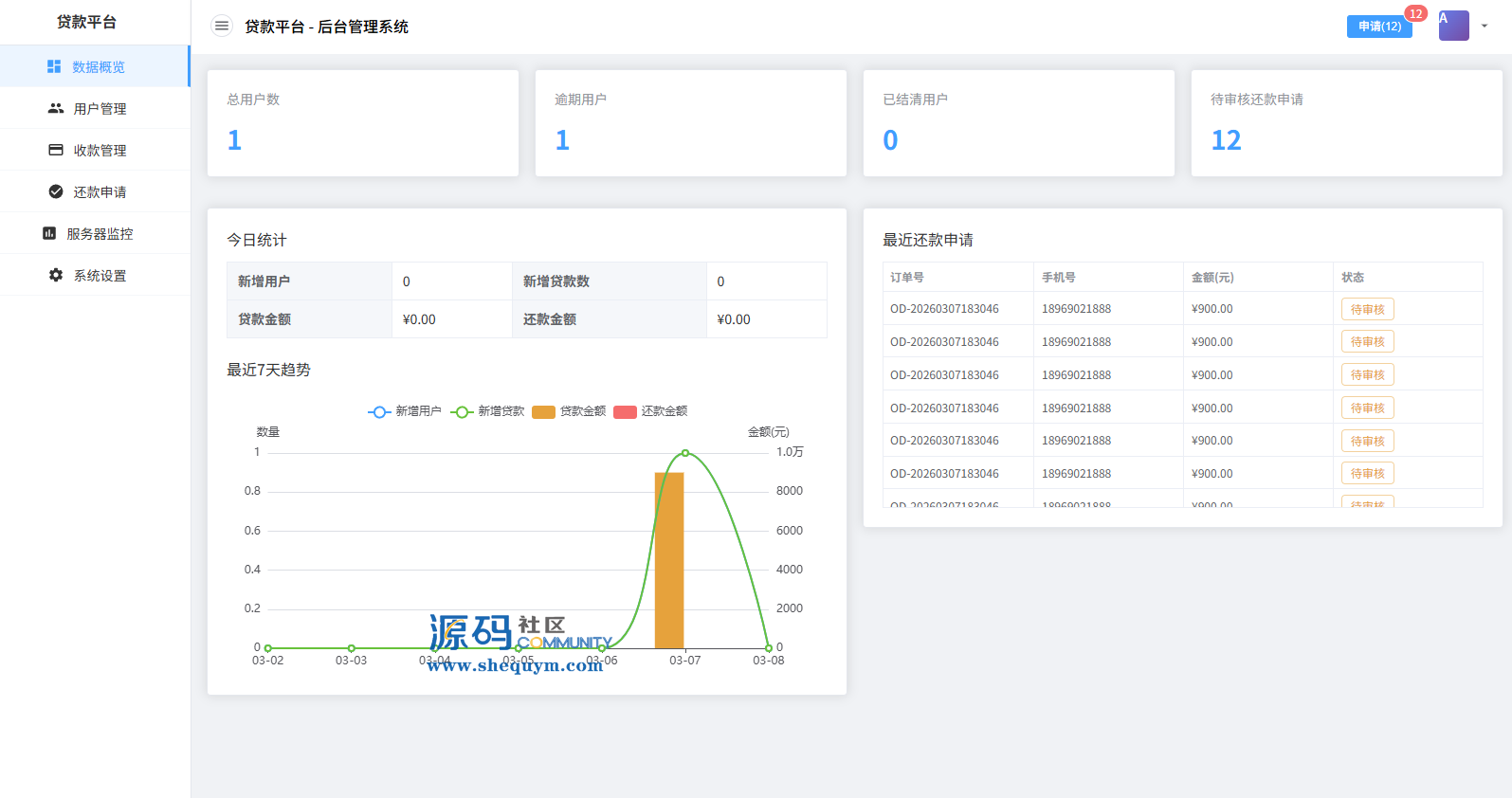Image resolution: width=1512 pixels, height=798 pixels.
Task: Click the gear icon beside 系统设置
Action: point(56,275)
